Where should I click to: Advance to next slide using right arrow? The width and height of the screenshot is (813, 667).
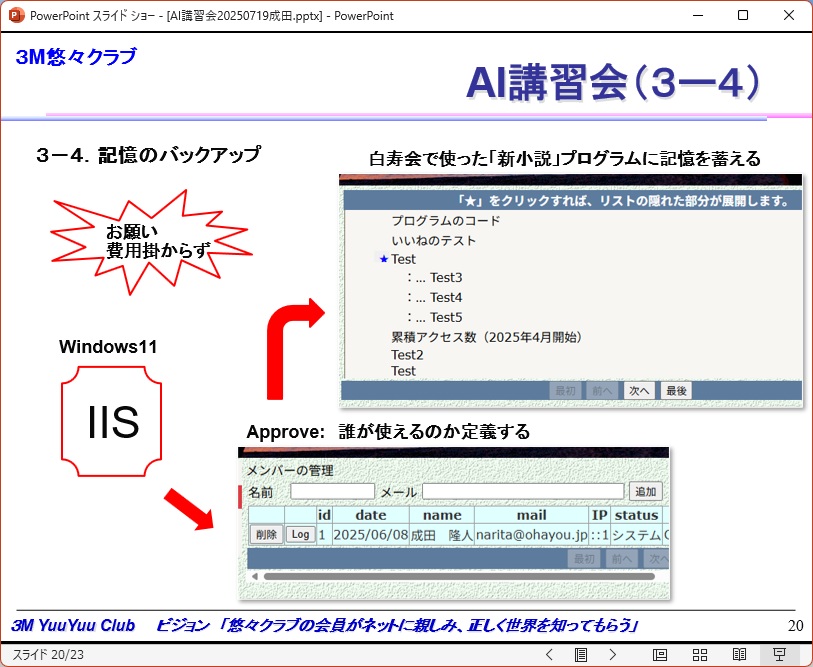[613, 655]
